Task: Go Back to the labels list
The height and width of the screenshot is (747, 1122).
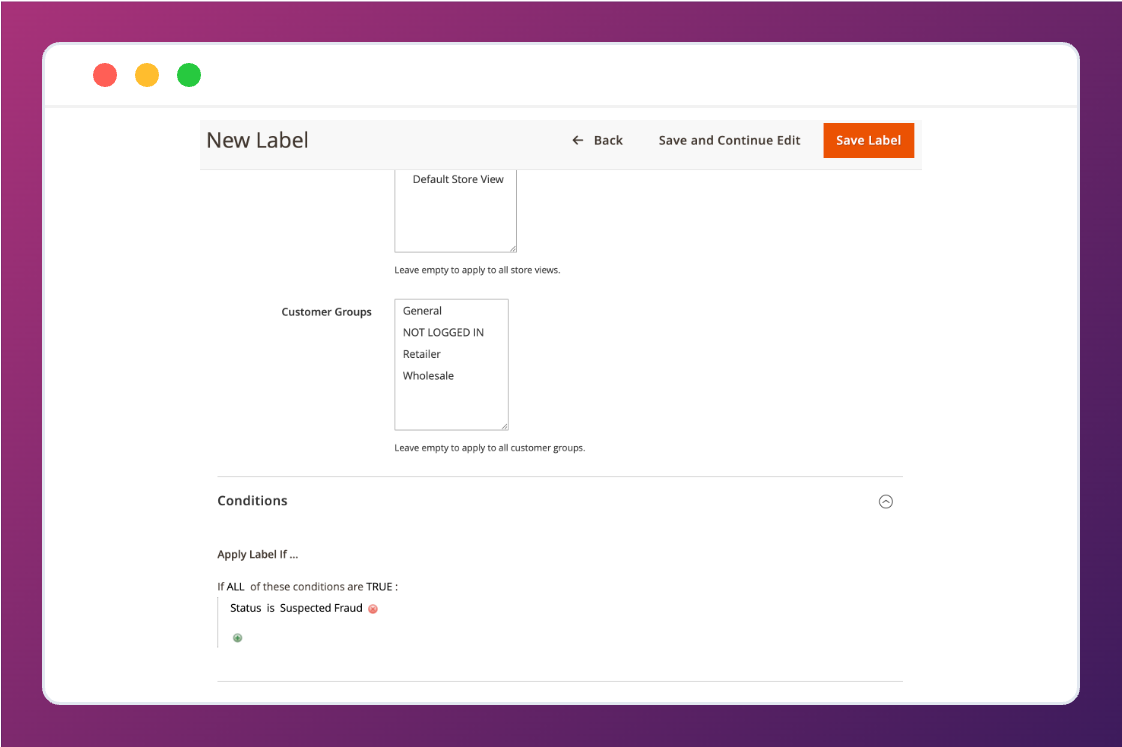Action: (x=597, y=140)
